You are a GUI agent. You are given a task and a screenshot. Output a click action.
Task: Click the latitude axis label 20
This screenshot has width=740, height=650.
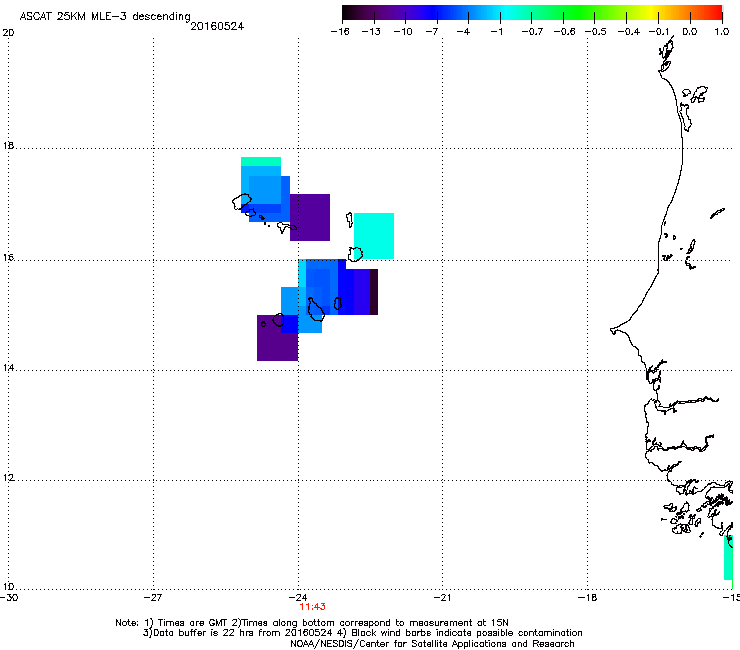click(9, 33)
